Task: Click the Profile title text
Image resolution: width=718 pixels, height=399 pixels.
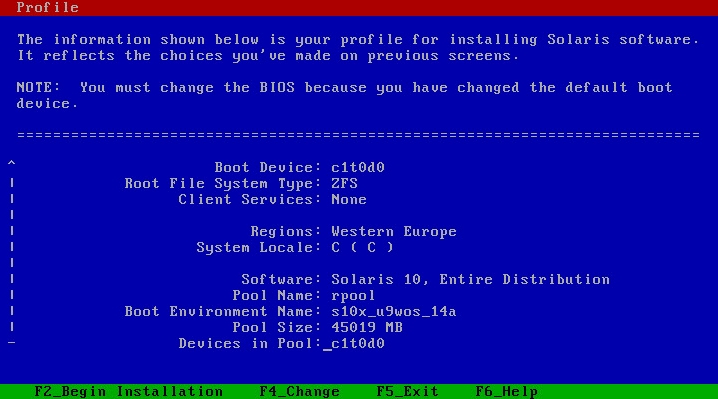Action: pos(48,7)
